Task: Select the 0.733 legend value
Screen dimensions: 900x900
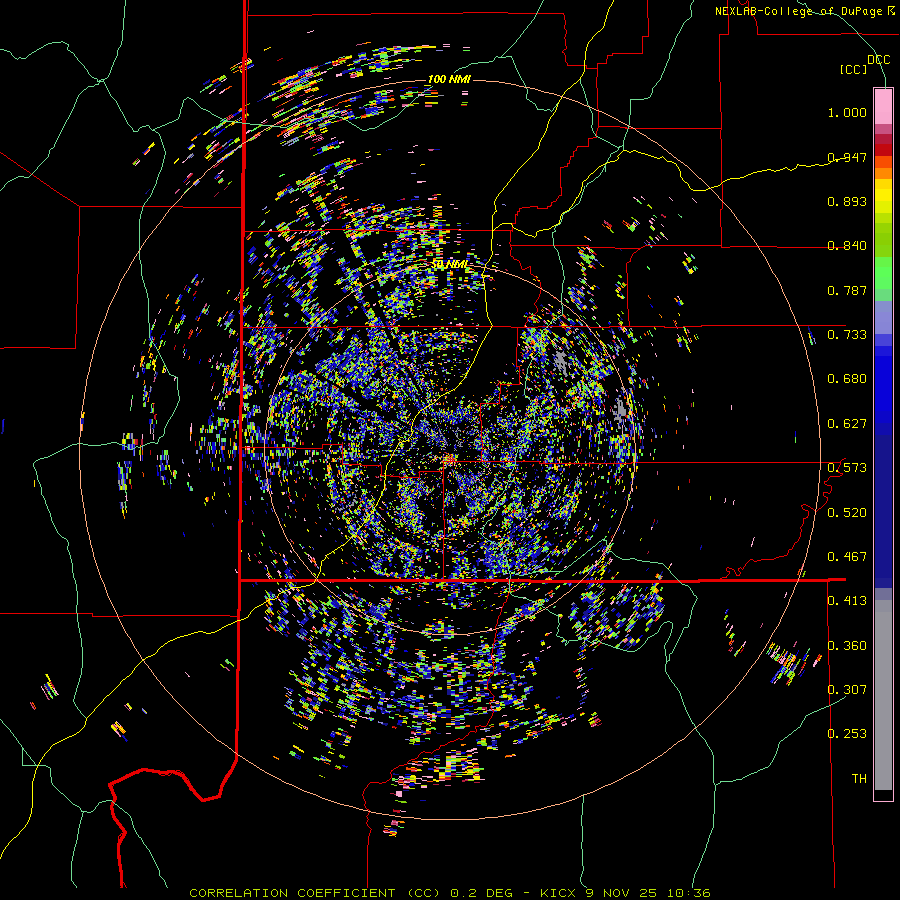Action: (x=847, y=335)
